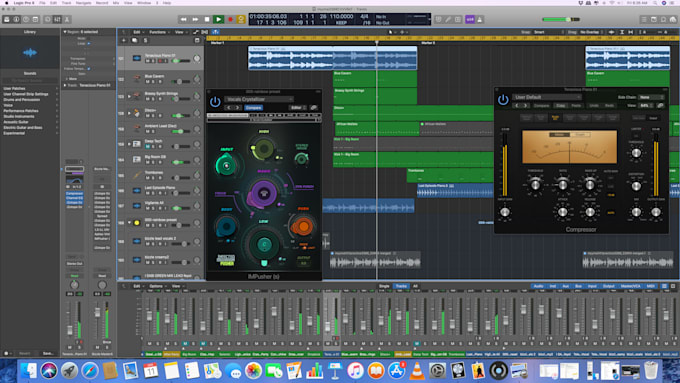The image size is (680, 383).
Task: Open the Library panel via toolbar icon
Action: click(x=7, y=20)
